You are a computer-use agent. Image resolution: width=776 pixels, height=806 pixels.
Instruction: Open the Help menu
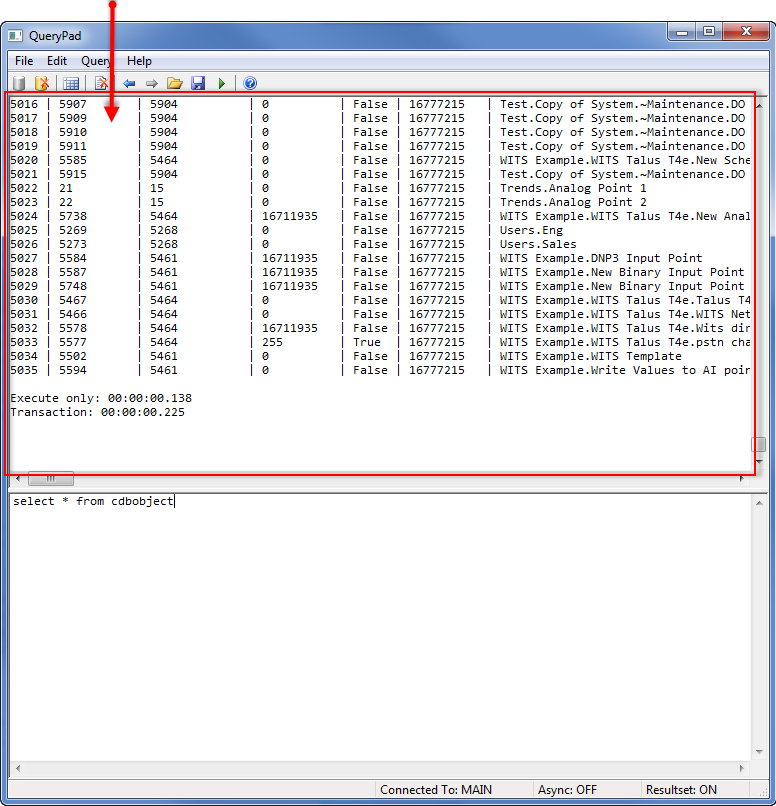139,61
